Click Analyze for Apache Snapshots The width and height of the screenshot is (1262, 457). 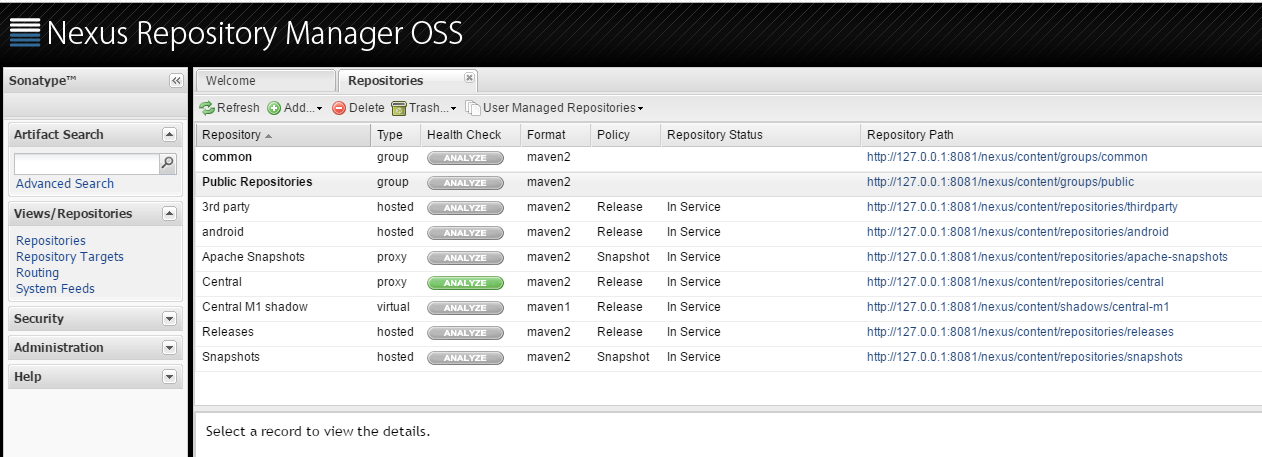pyautogui.click(x=465, y=258)
